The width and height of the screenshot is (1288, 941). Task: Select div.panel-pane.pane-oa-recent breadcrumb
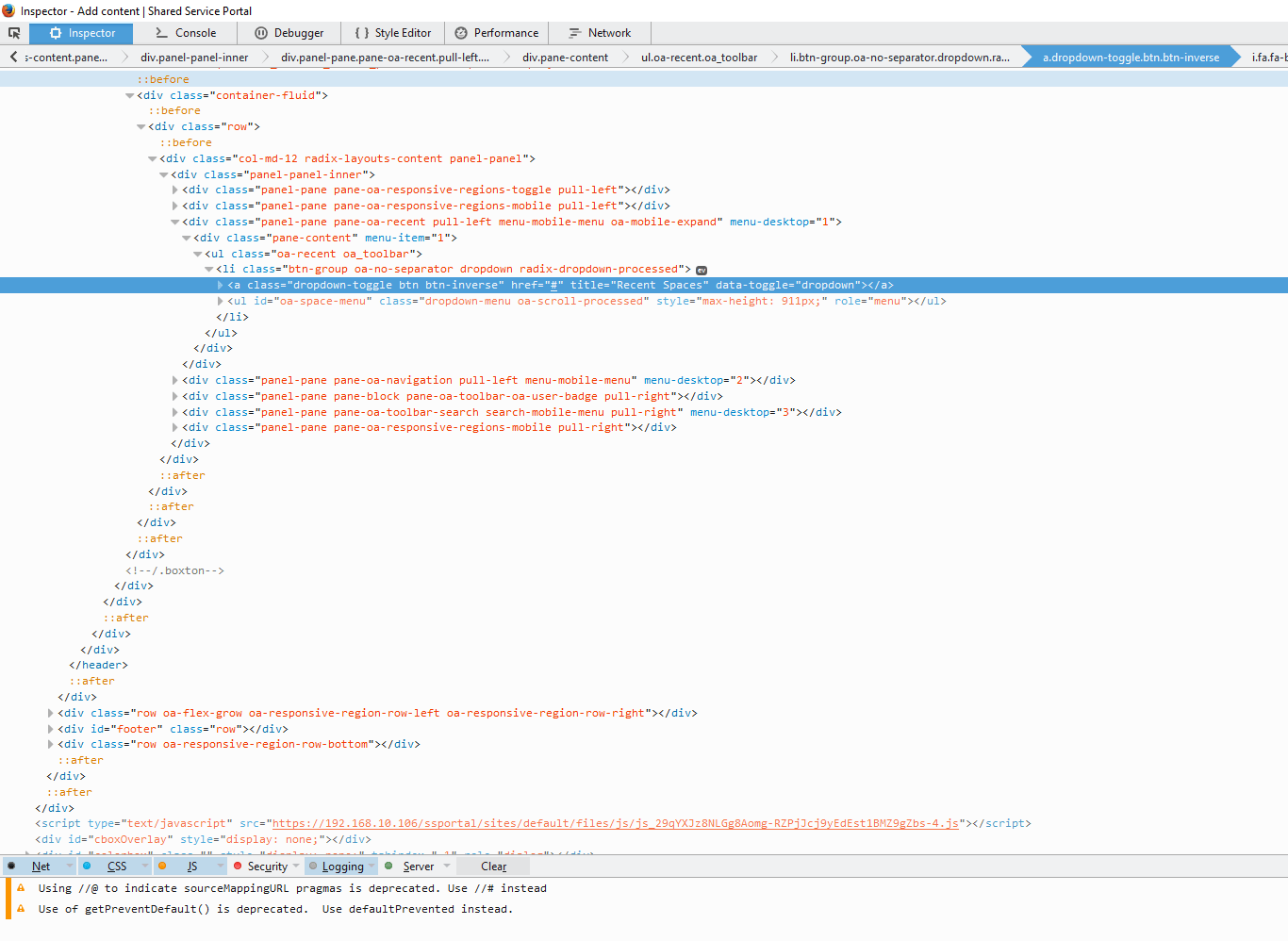385,58
